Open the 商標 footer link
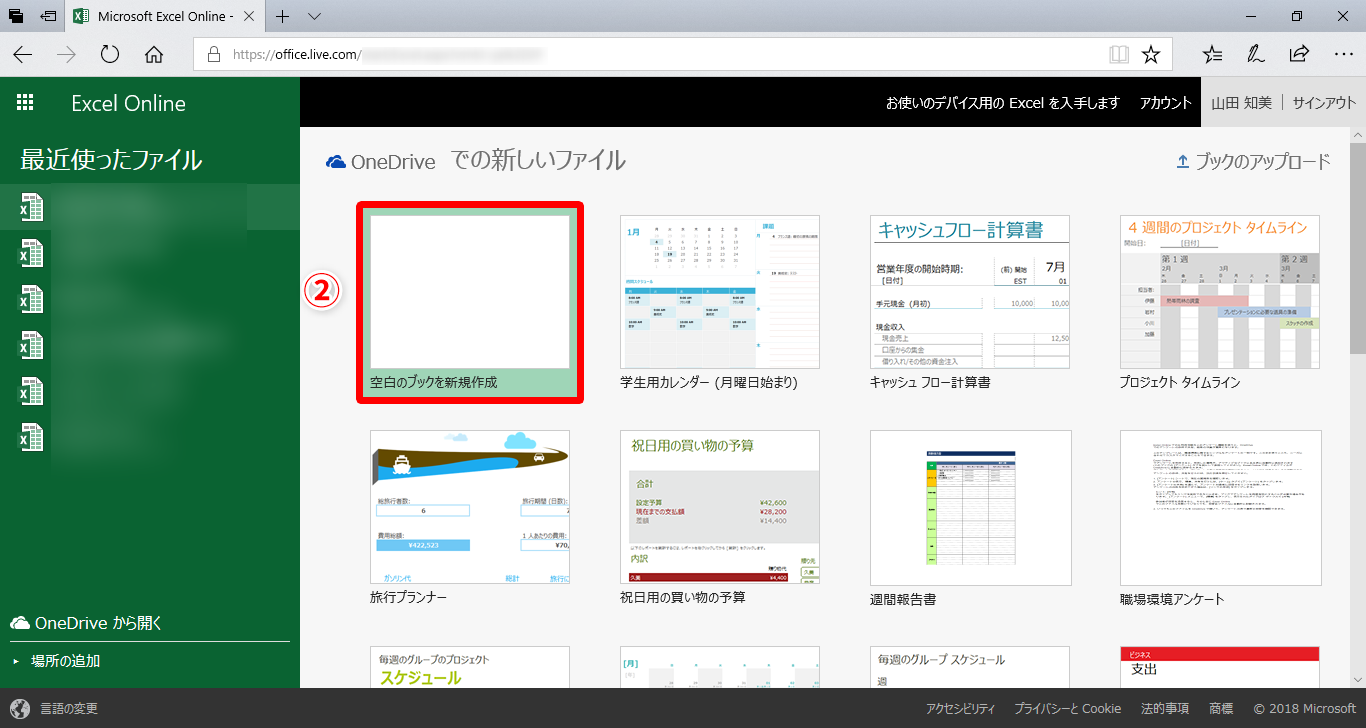 tap(1221, 709)
